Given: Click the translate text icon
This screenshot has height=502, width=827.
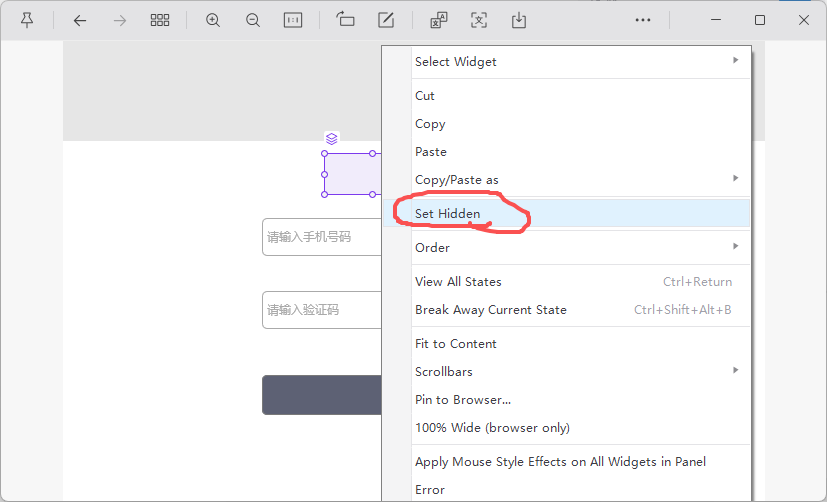Looking at the screenshot, I should tap(438, 20).
